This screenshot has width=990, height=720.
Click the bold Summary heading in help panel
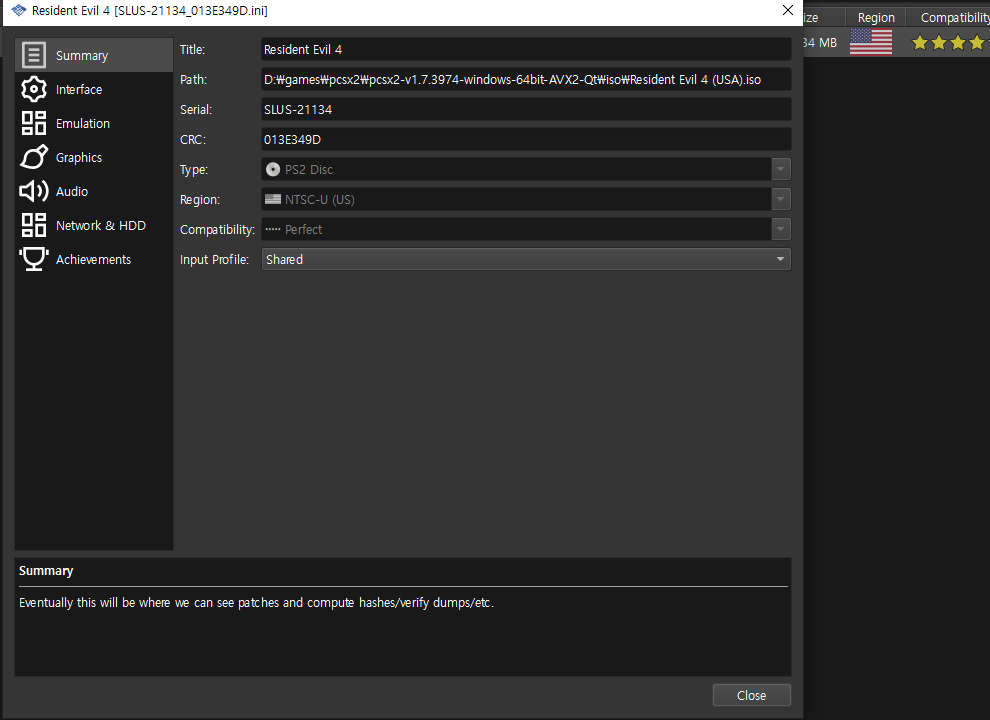pos(46,570)
